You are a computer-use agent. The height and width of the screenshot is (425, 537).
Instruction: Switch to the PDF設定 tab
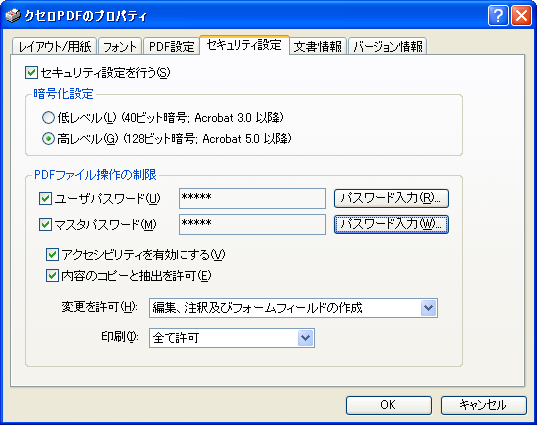point(171,46)
